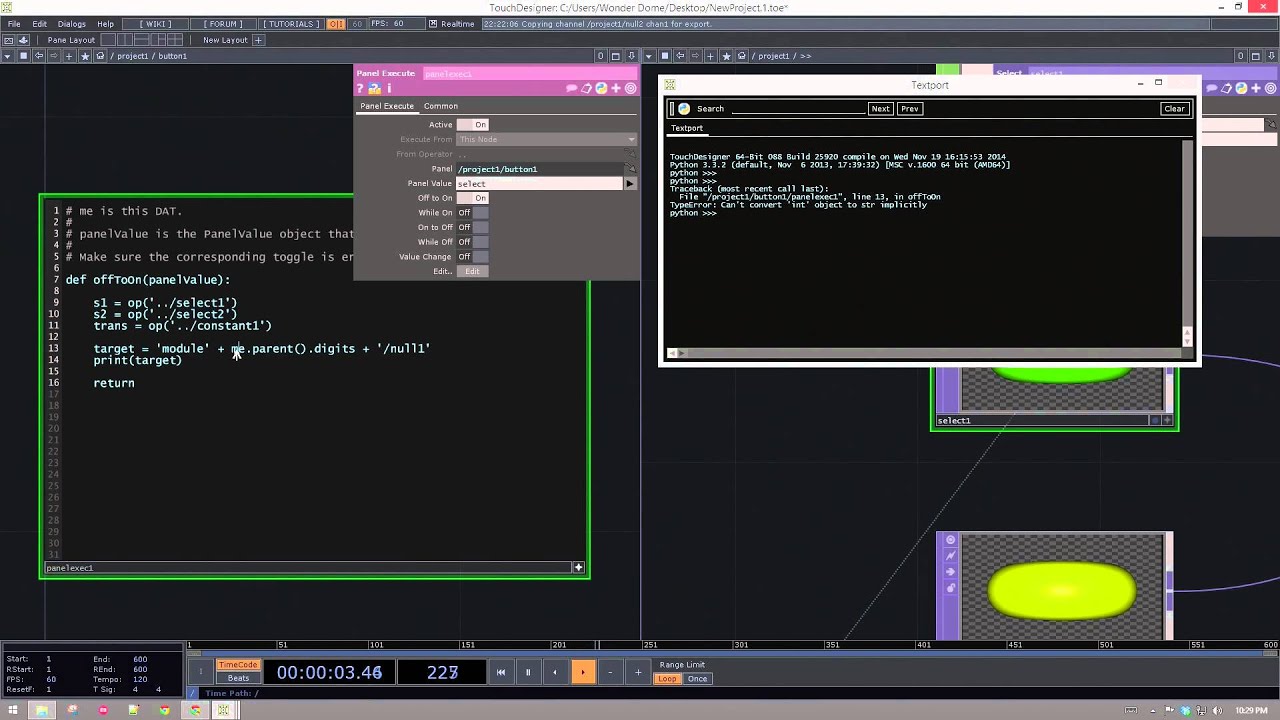Viewport: 1280px width, 720px height.
Task: Toggle the Realtime checkbox
Action: click(432, 24)
